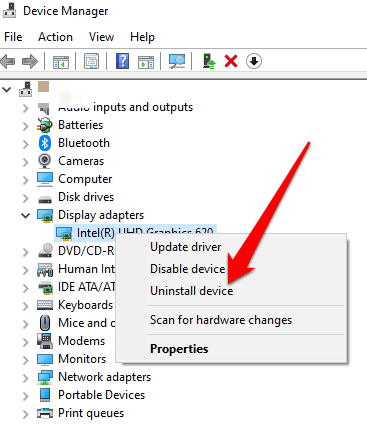The height and width of the screenshot is (430, 367).
Task: Click the Portable Devices icon
Action: click(x=45, y=395)
